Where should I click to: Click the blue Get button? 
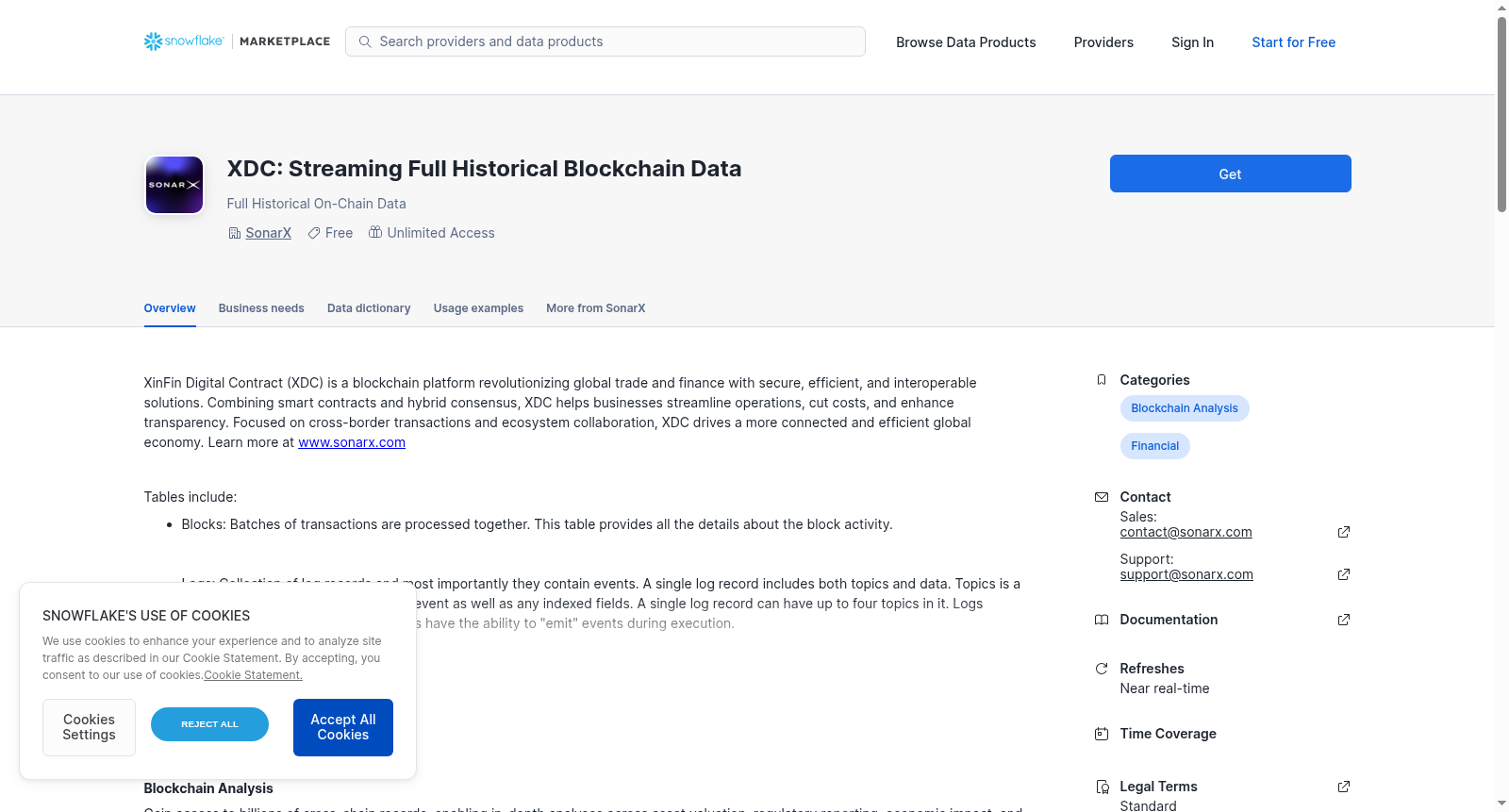[x=1230, y=174]
